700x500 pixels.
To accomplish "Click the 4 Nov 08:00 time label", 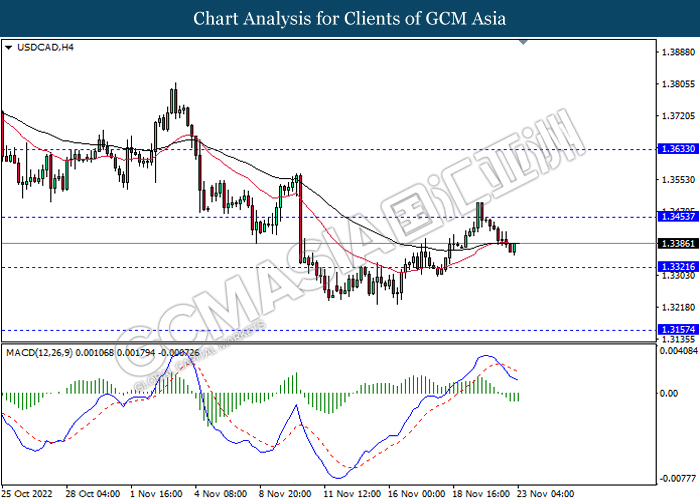I will click(x=221, y=493).
